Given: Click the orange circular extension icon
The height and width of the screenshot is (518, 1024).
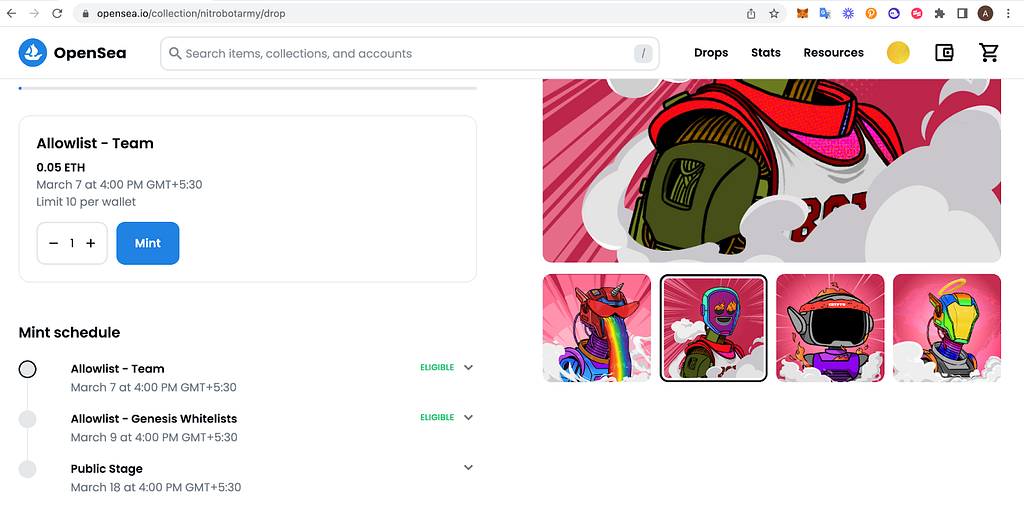Looking at the screenshot, I should (x=871, y=13).
